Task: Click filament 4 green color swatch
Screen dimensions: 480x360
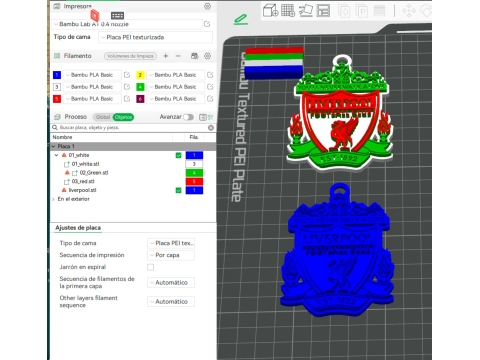Action: (x=140, y=87)
